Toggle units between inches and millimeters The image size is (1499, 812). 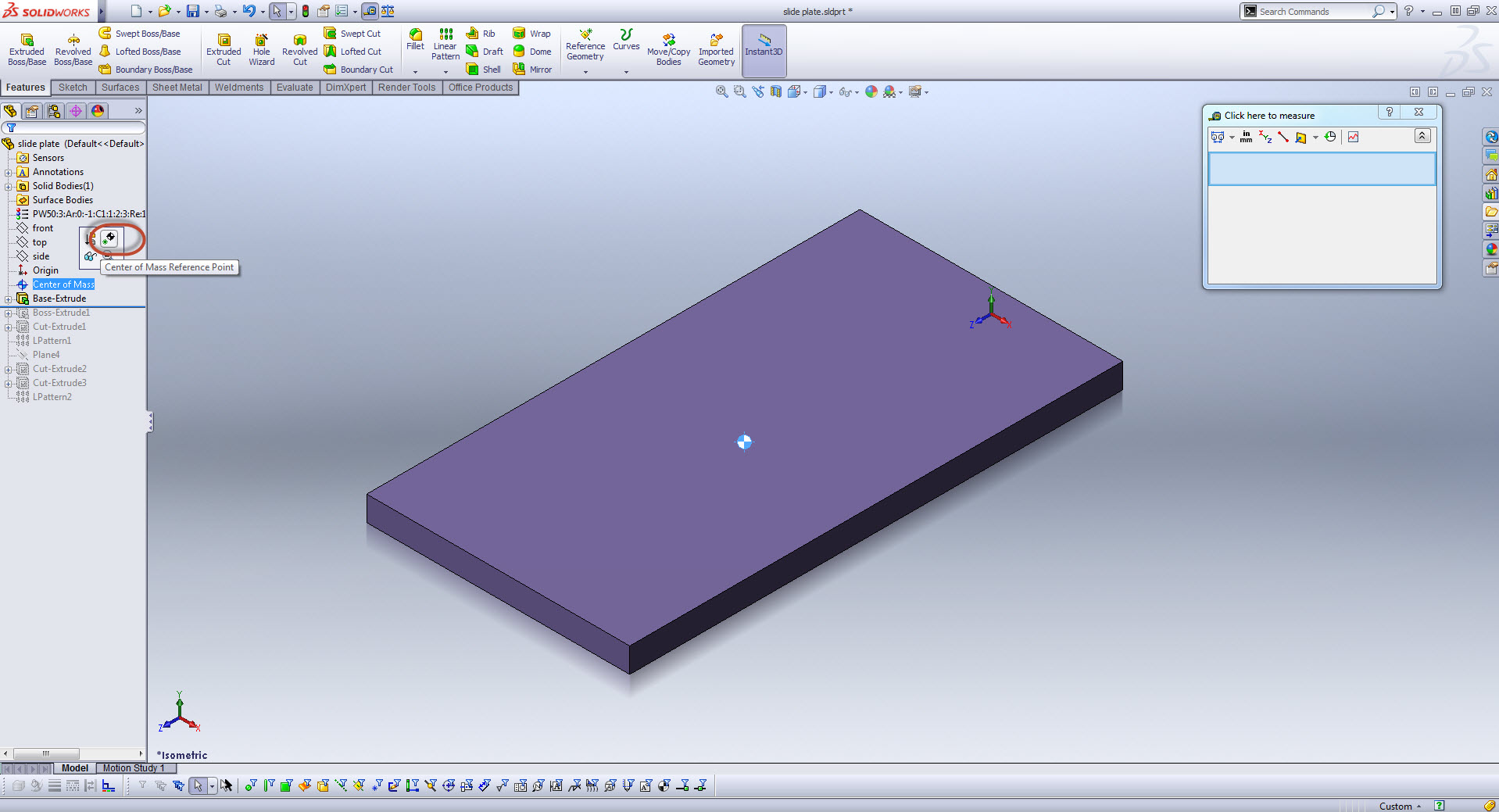(x=1246, y=137)
